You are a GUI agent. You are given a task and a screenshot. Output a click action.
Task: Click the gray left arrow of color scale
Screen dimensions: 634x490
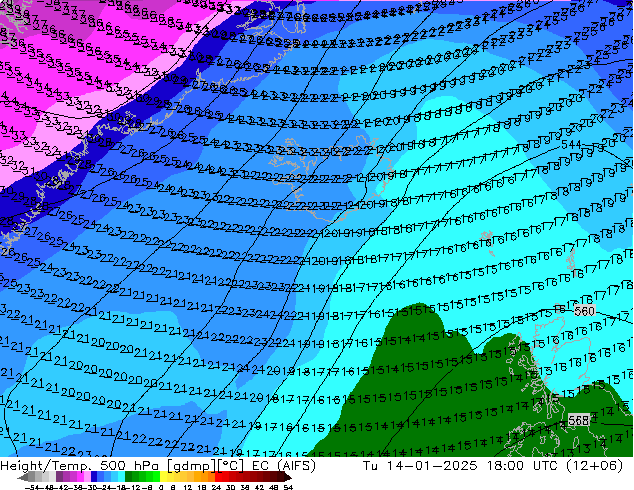22,477
